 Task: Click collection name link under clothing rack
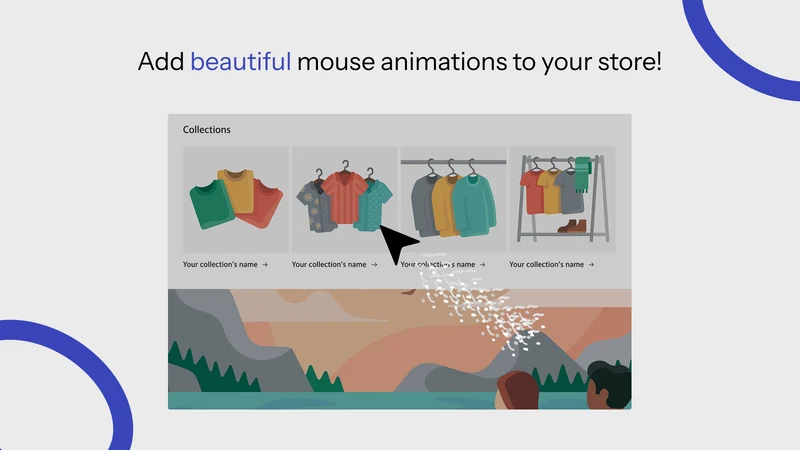(x=552, y=264)
